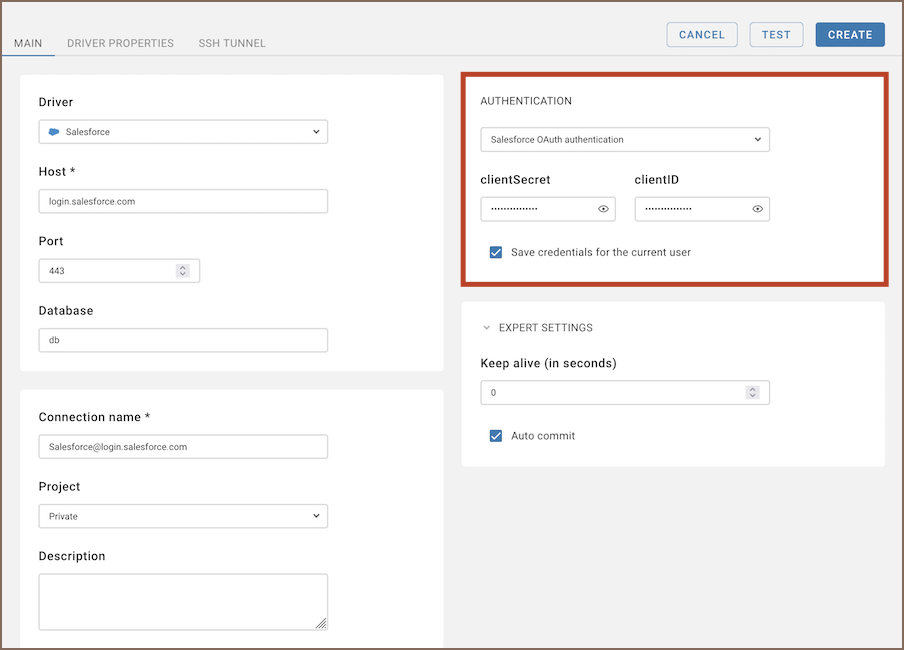Collapse the Expert Settings chevron
The image size is (904, 650).
pyautogui.click(x=487, y=328)
